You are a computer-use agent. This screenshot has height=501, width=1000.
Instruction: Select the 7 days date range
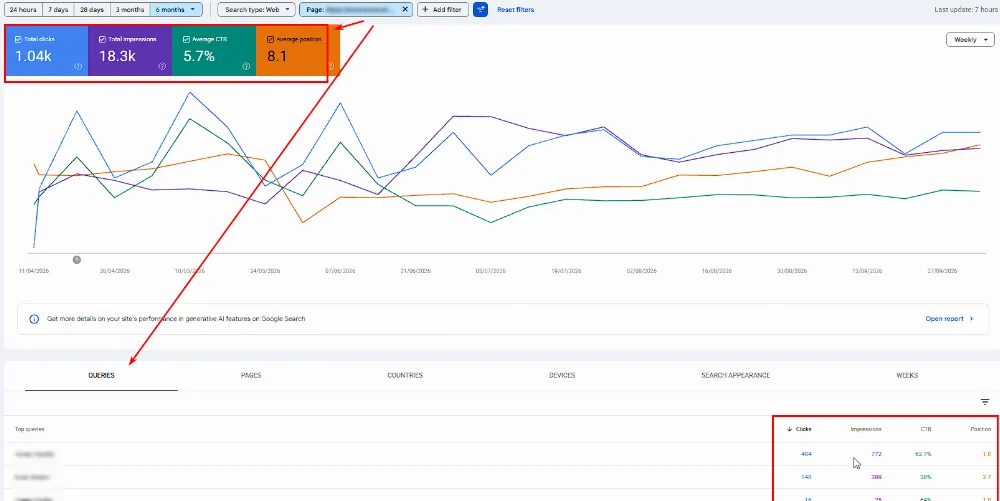tap(58, 10)
